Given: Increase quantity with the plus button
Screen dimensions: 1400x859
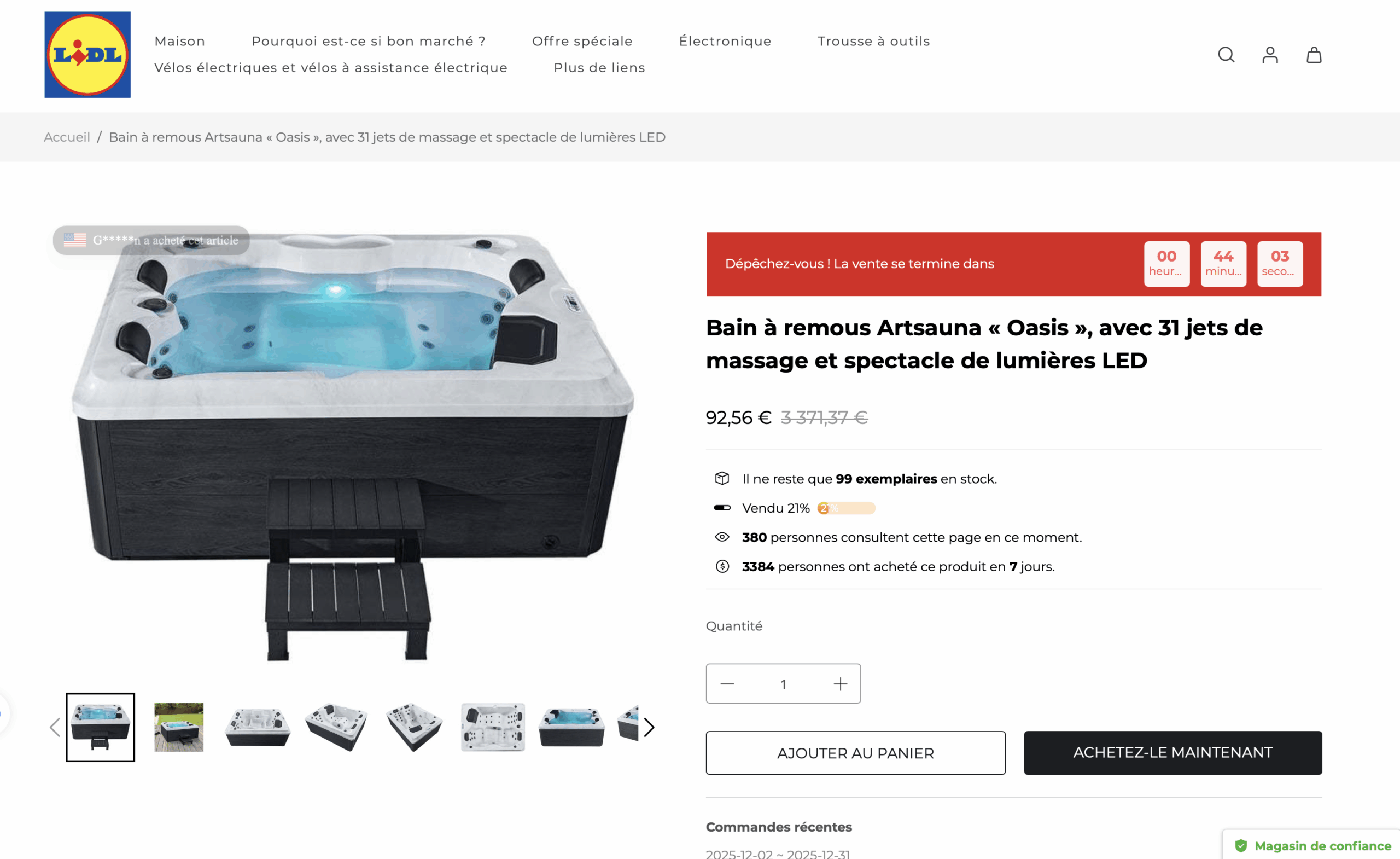Looking at the screenshot, I should click(x=841, y=683).
